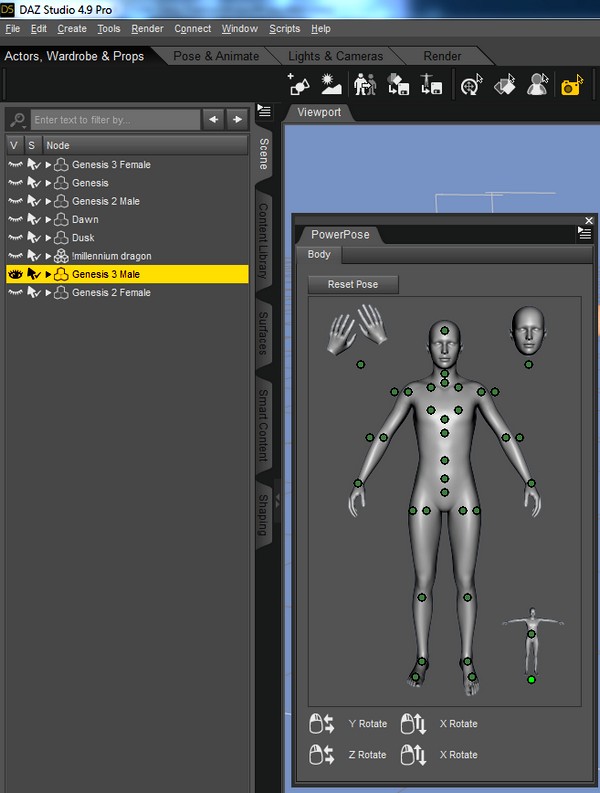This screenshot has width=600, height=793.
Task: Expand the Genesis 2 Male node
Action: 48,201
